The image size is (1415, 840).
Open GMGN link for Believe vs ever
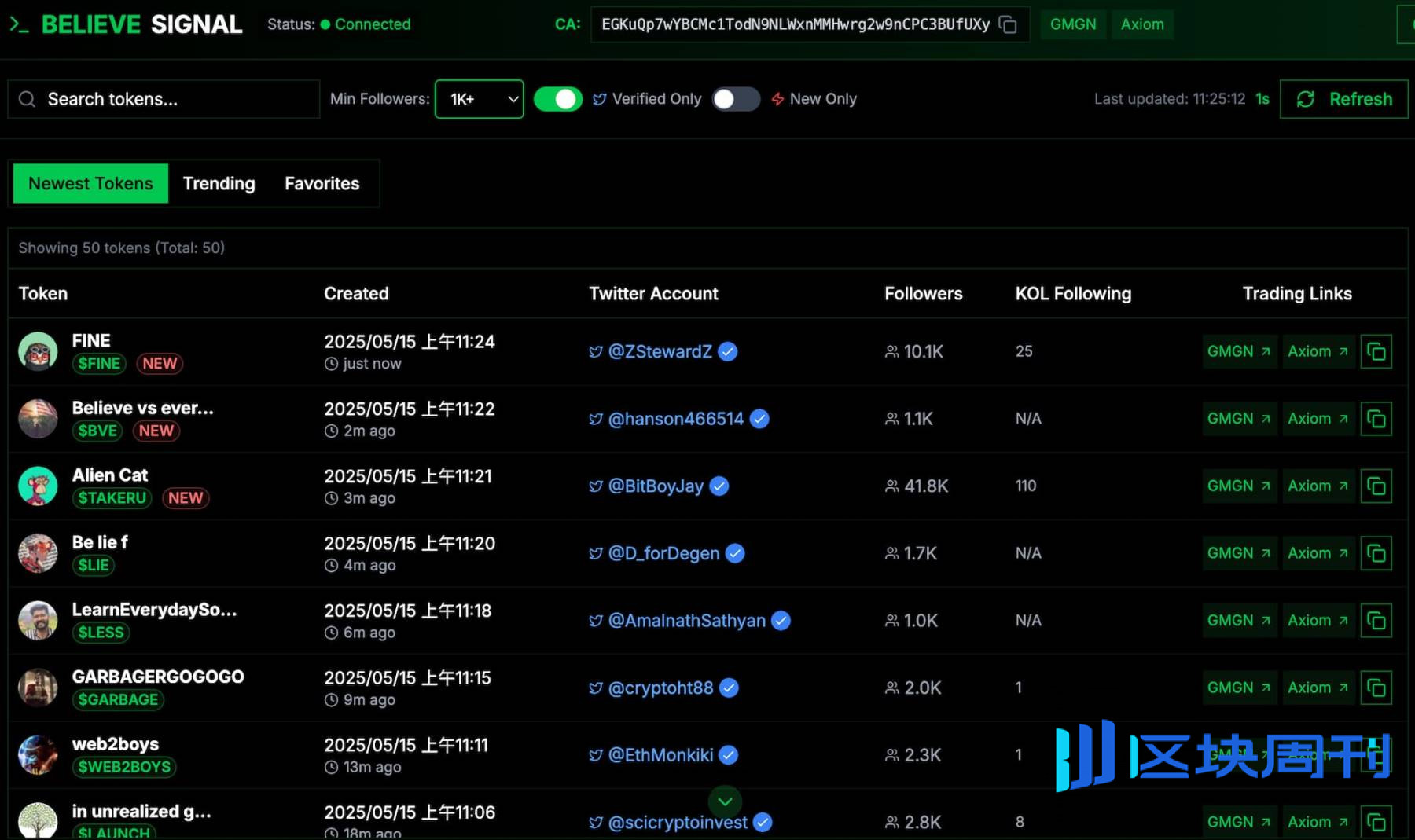click(x=1239, y=419)
